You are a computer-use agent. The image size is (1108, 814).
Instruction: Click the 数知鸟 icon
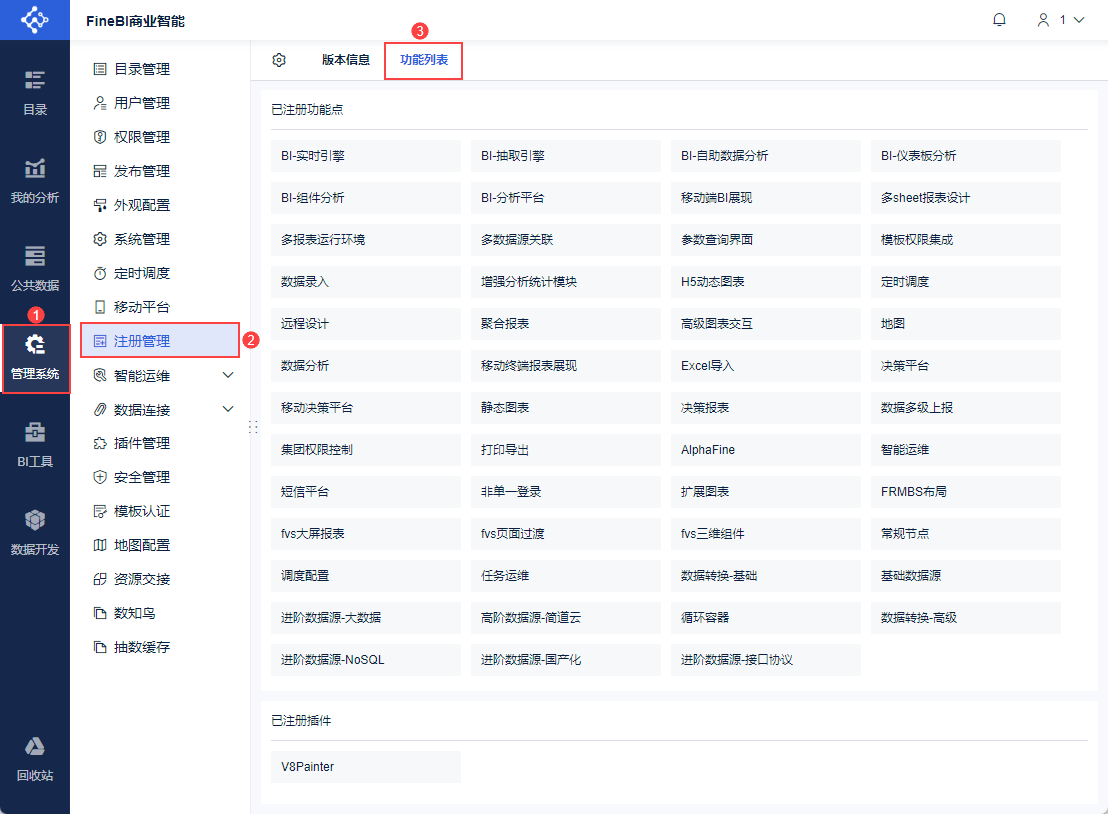(100, 613)
